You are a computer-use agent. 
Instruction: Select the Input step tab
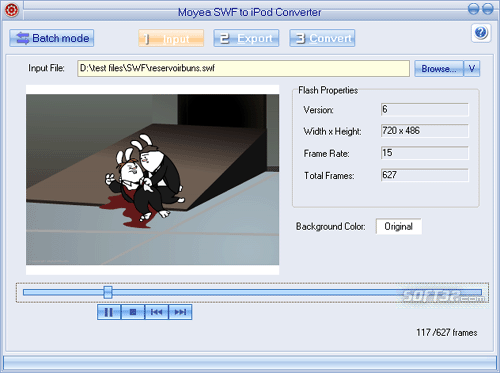coord(171,38)
